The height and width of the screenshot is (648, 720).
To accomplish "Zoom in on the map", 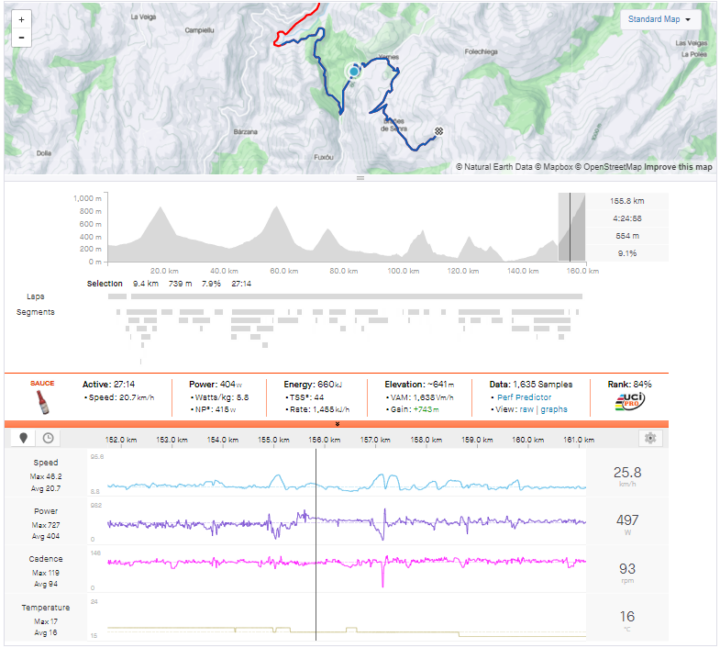I will point(21,19).
